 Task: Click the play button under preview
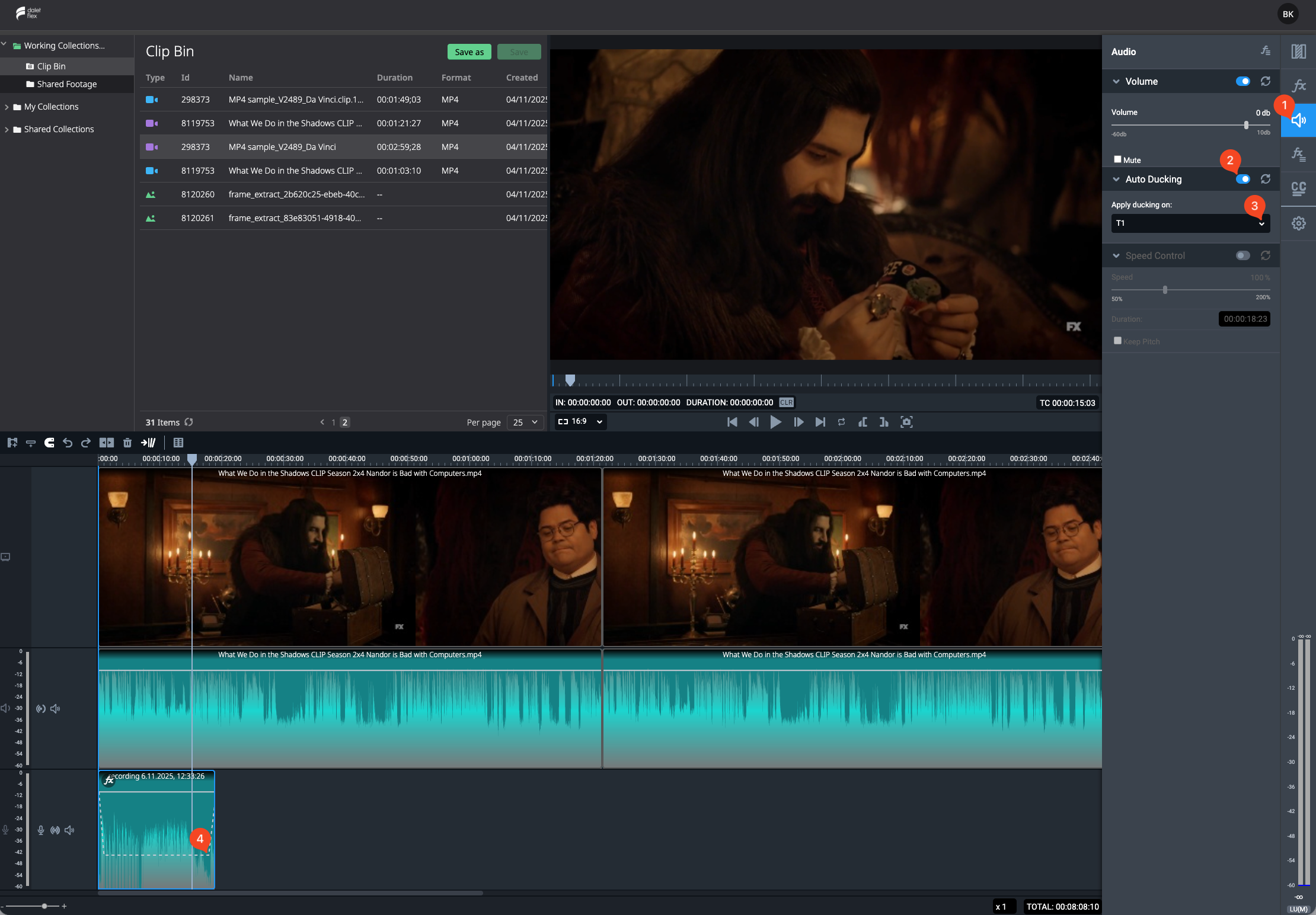coord(775,422)
